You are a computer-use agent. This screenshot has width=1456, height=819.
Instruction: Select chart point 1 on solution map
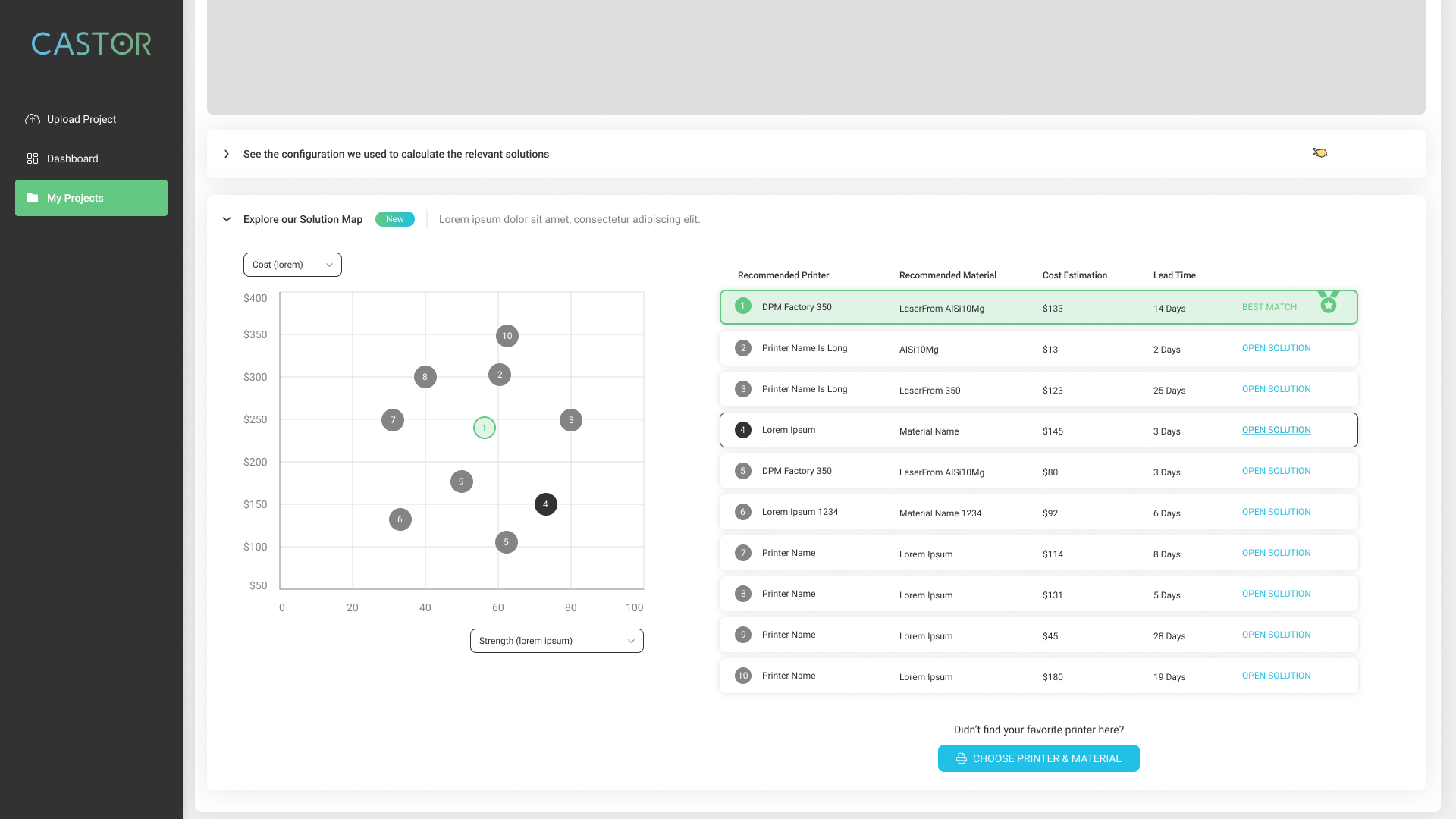pyautogui.click(x=485, y=428)
